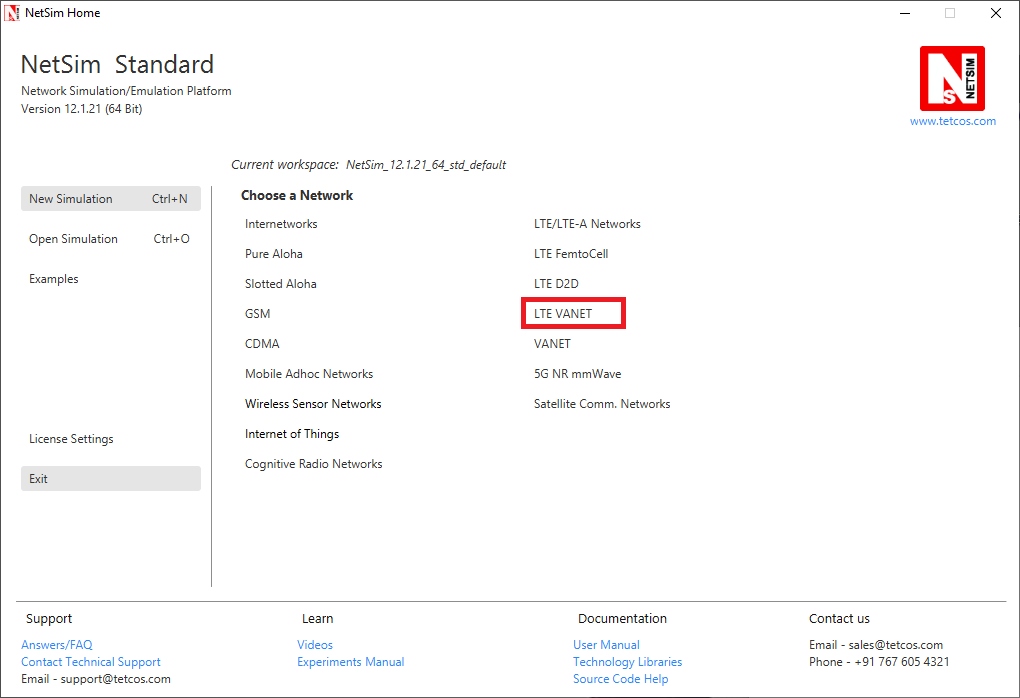Select Open Simulation in the side menu

(x=111, y=239)
